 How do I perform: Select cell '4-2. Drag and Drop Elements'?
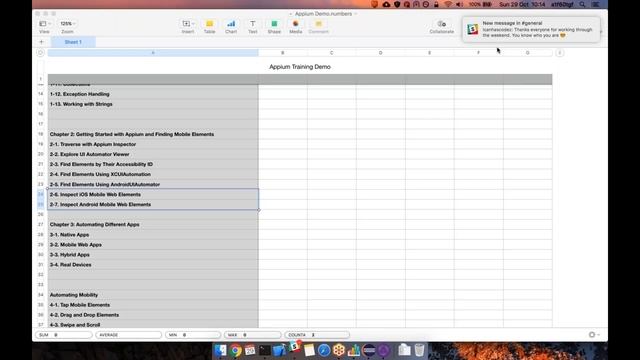pyautogui.click(x=153, y=315)
